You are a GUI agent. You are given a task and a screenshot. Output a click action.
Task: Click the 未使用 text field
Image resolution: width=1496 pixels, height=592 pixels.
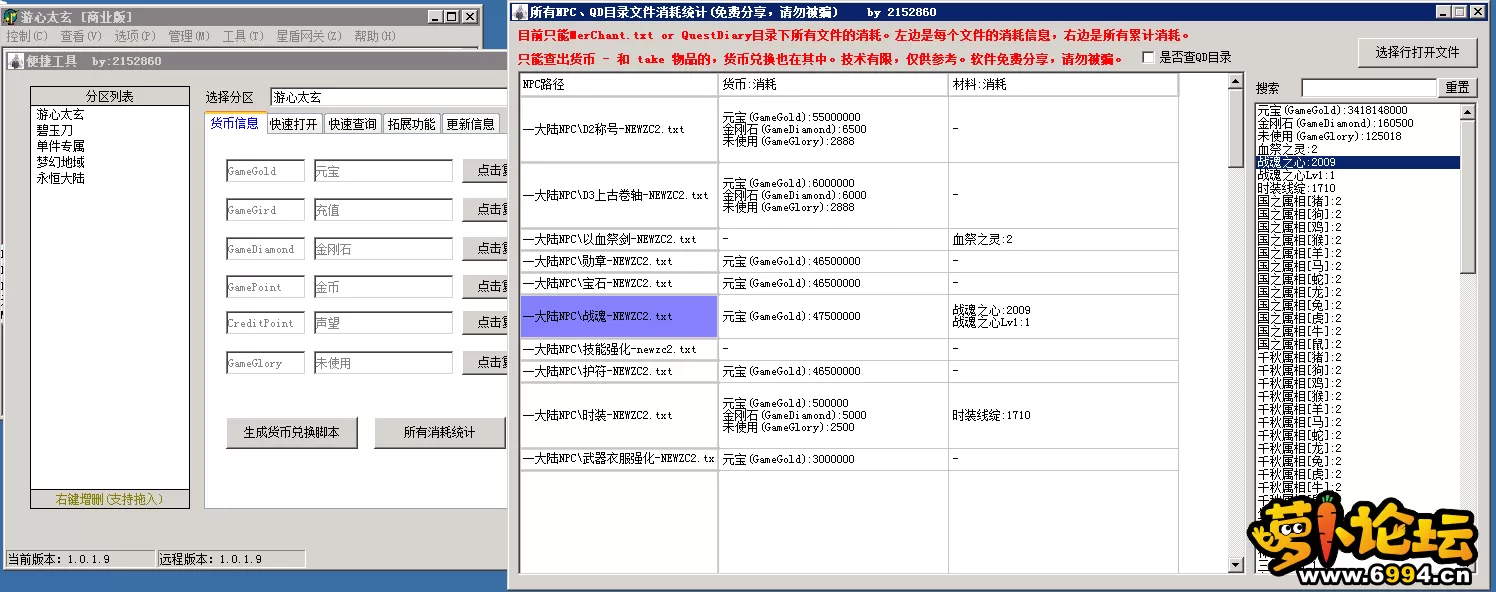tap(383, 363)
